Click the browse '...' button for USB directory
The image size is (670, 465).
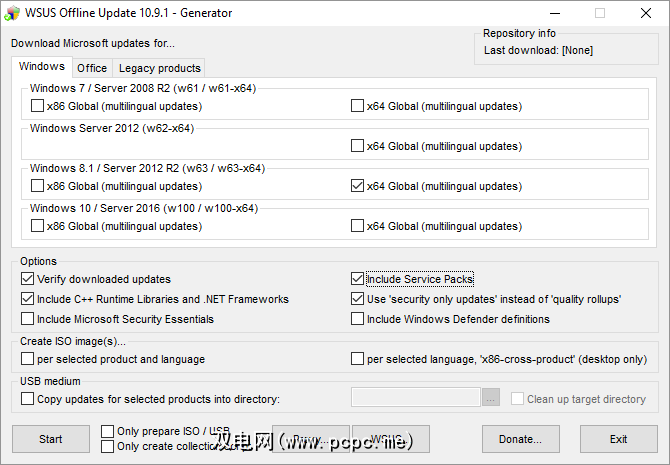[491, 398]
